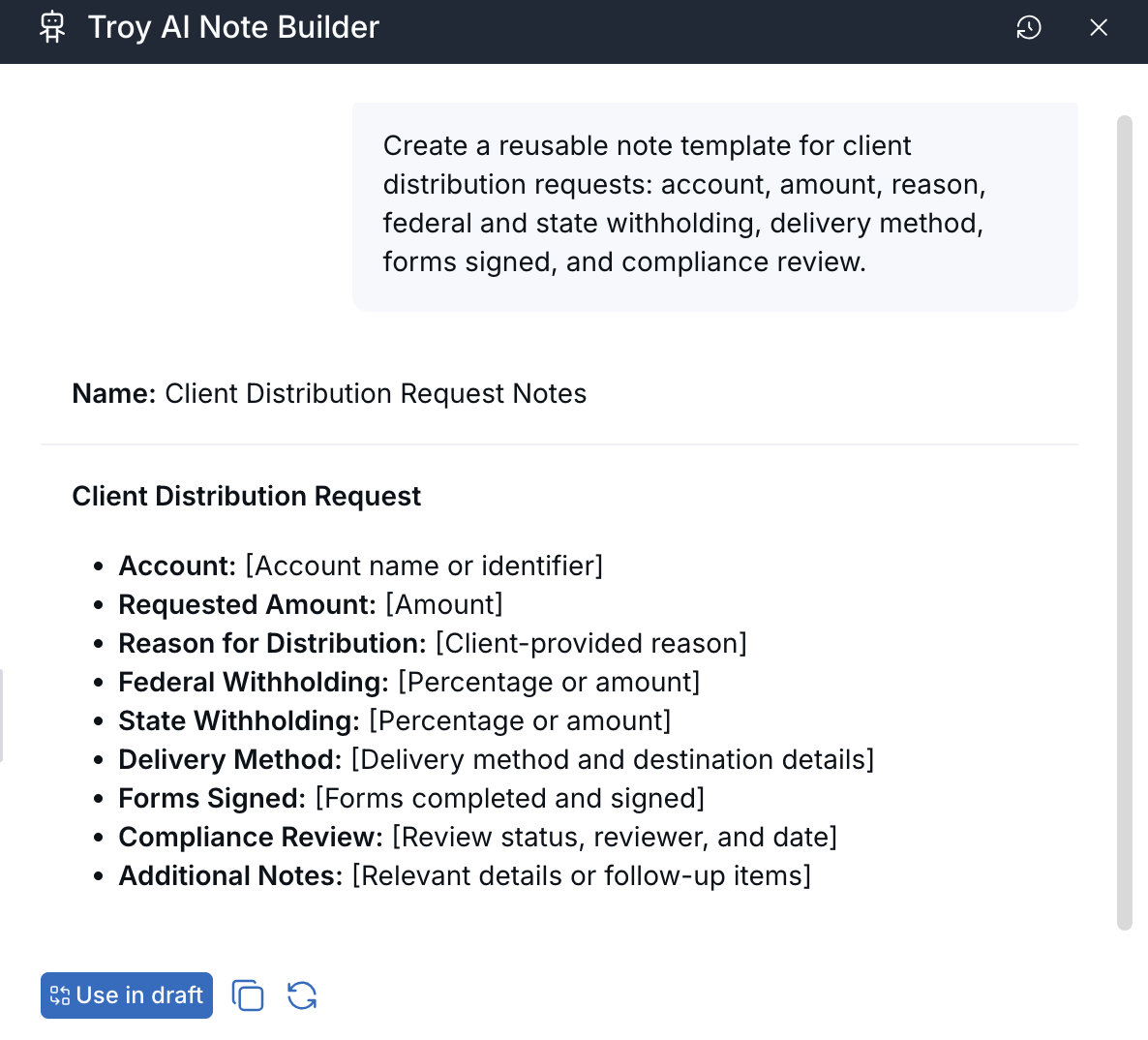Click the robot logo icon in header
Screen dimensions: 1148x1040
[x=52, y=28]
